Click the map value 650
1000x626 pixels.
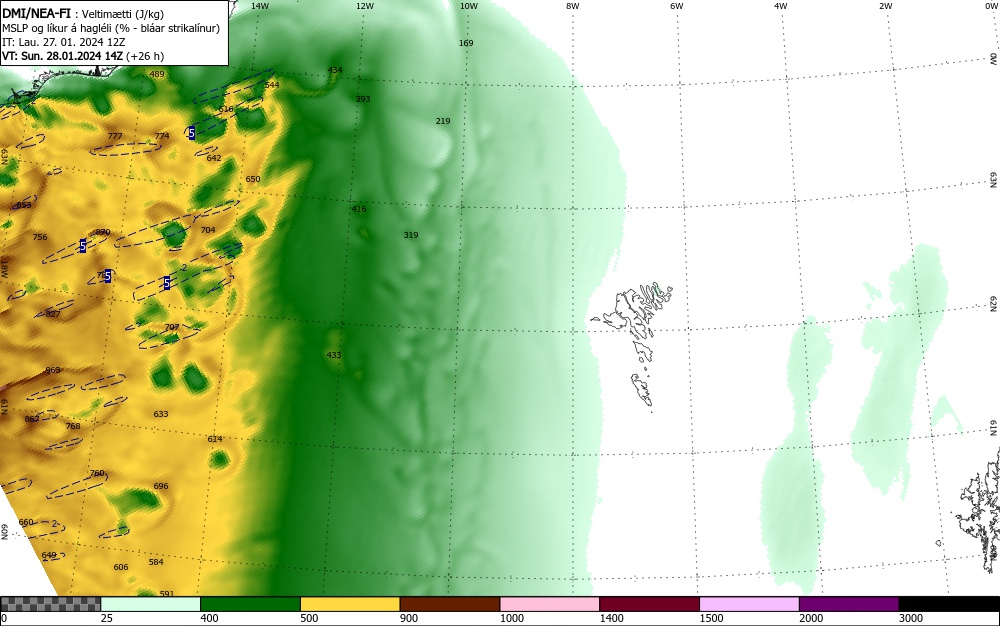pos(253,179)
